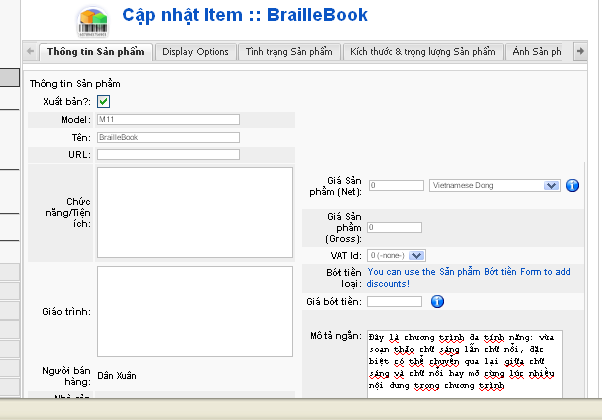Click the Dân Xuân vendor name
602x420 pixels.
(117, 376)
